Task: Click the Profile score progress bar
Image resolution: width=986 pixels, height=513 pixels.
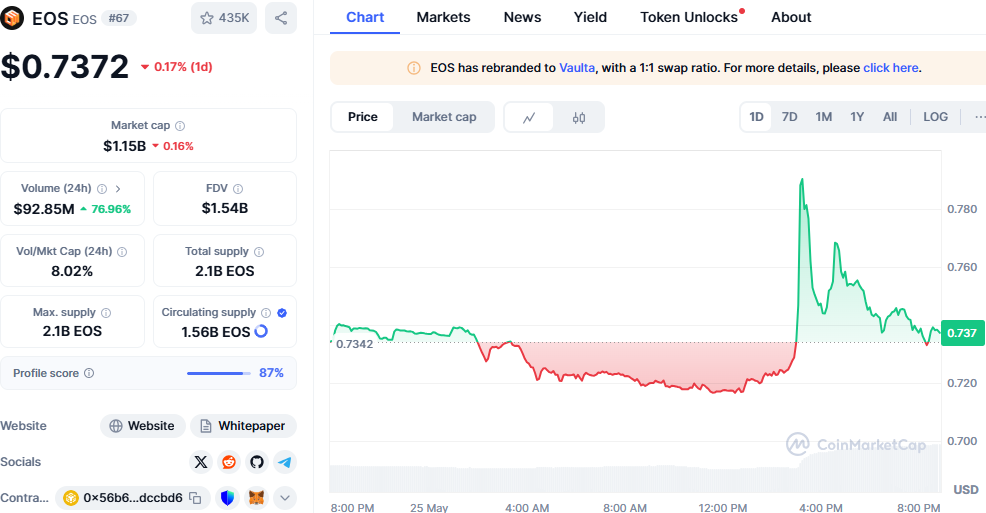Action: click(x=218, y=373)
